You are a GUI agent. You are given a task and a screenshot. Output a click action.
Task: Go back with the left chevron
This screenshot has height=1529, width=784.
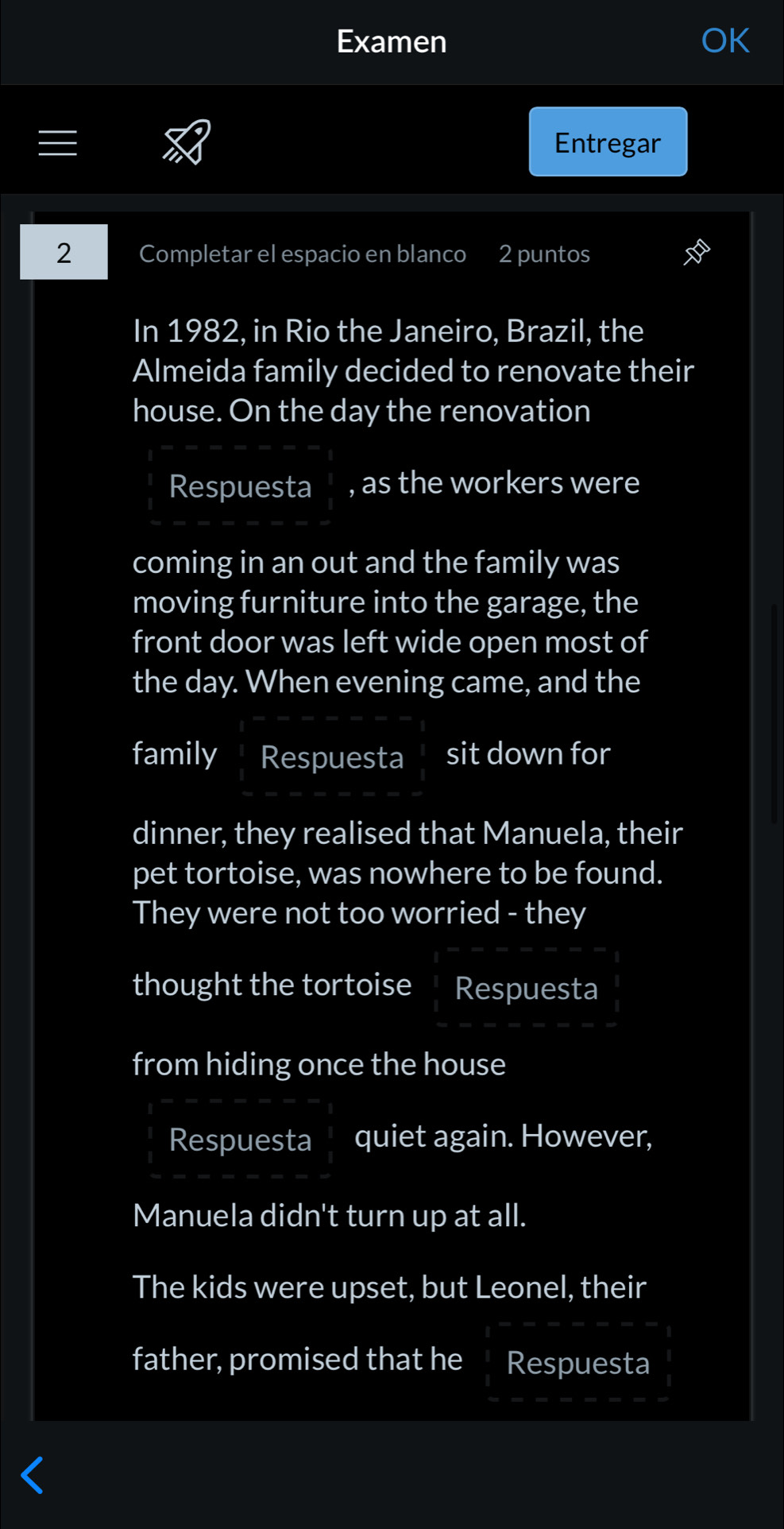tap(33, 1475)
